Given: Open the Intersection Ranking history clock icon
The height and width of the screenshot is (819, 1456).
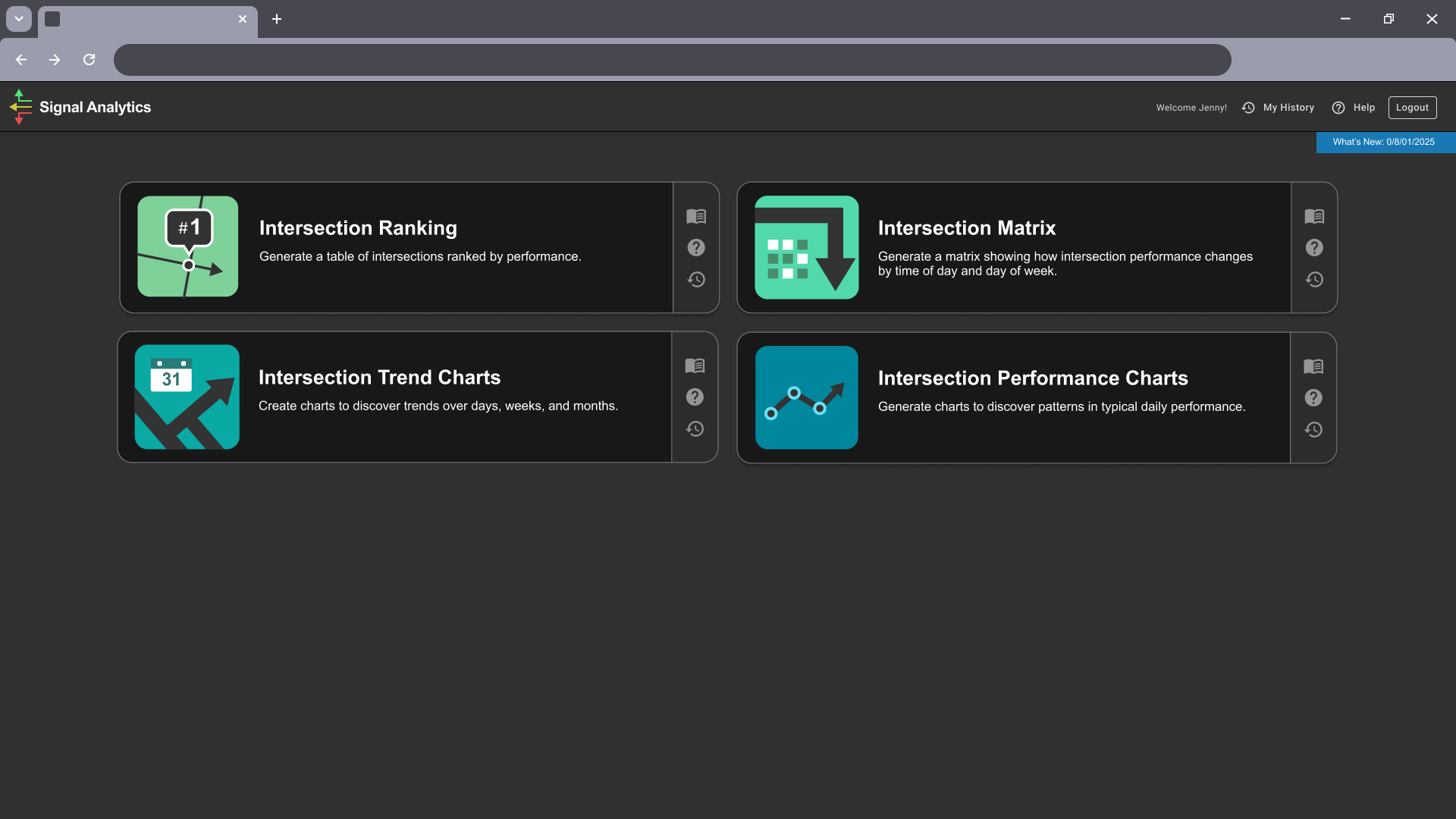Looking at the screenshot, I should click(x=696, y=280).
